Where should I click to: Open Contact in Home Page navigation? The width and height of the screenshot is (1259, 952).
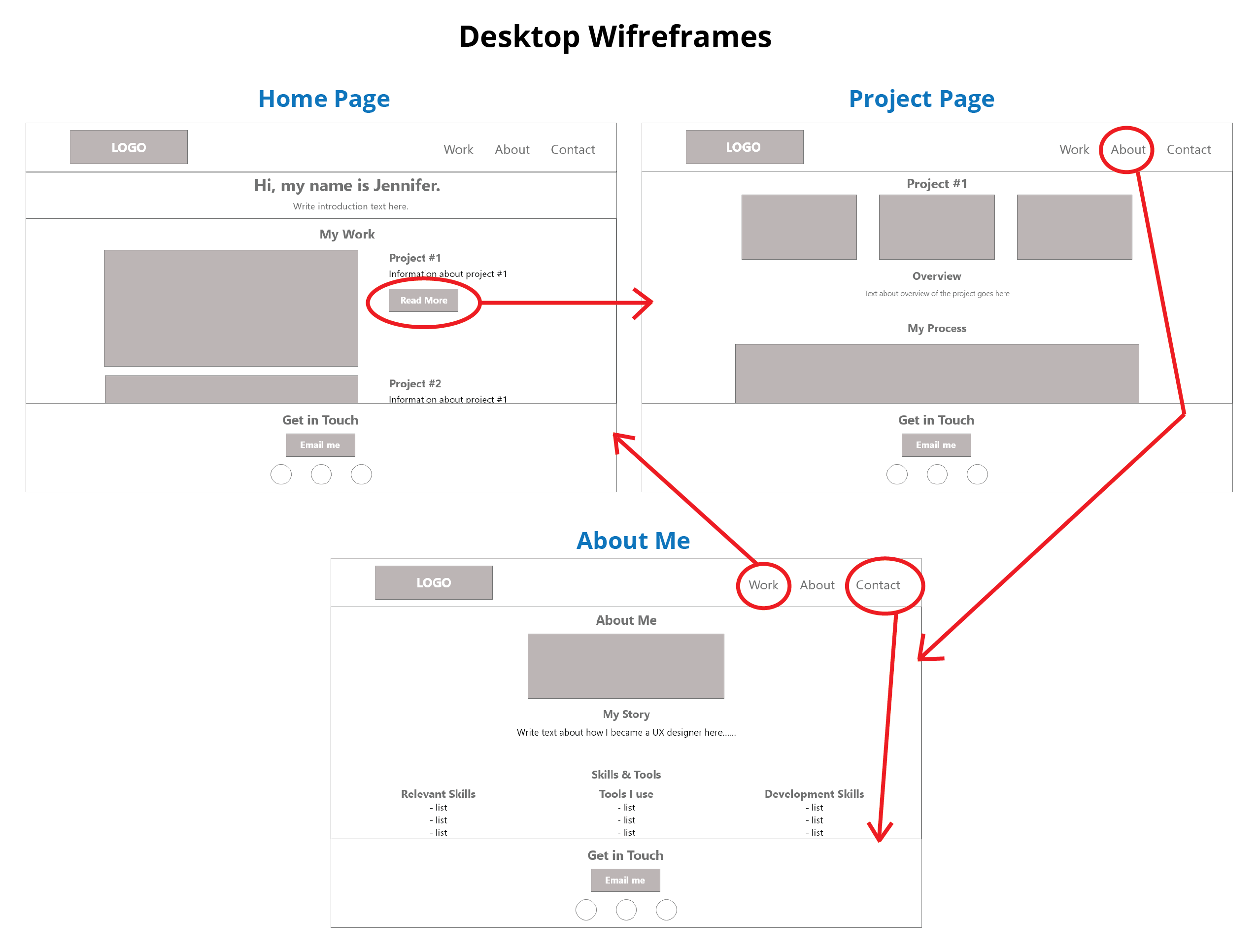tap(573, 150)
